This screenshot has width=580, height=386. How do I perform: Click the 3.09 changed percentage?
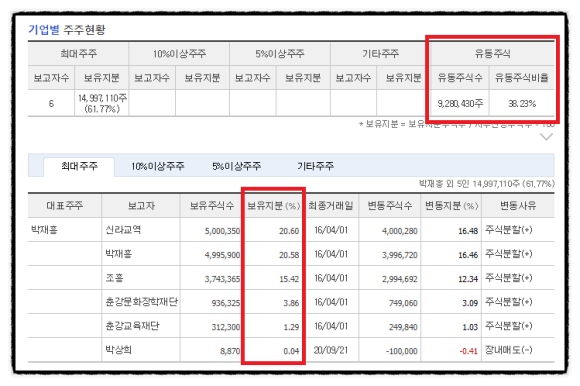pos(470,303)
